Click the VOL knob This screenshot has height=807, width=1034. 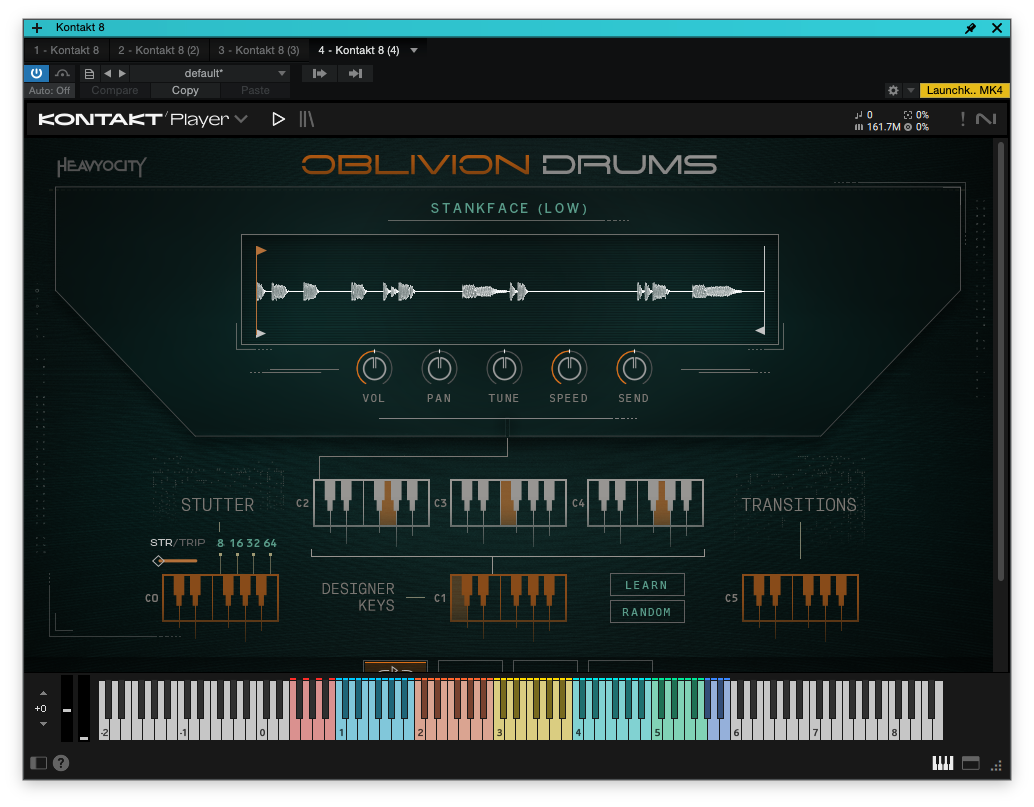[x=374, y=369]
